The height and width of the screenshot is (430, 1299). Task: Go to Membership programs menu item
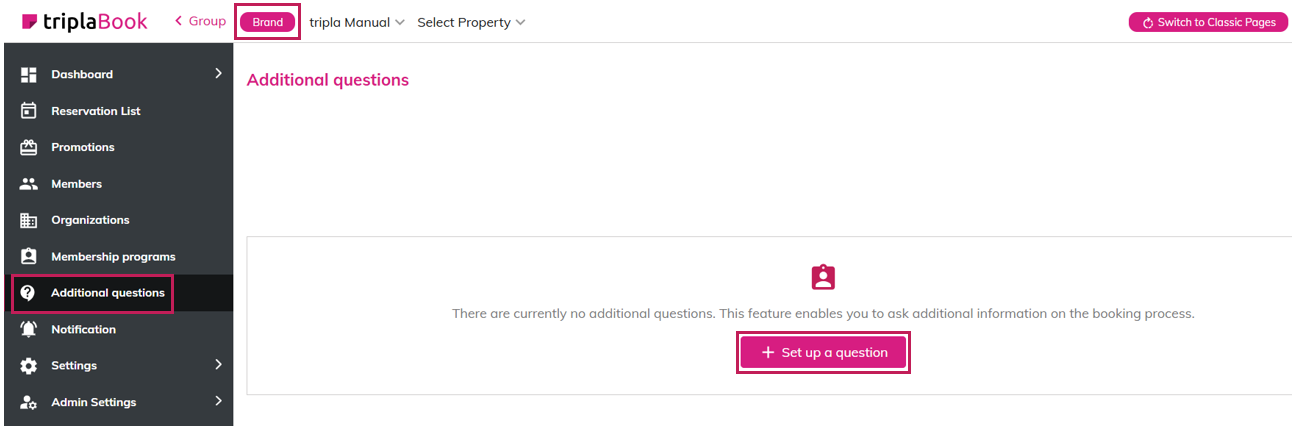pos(113,257)
